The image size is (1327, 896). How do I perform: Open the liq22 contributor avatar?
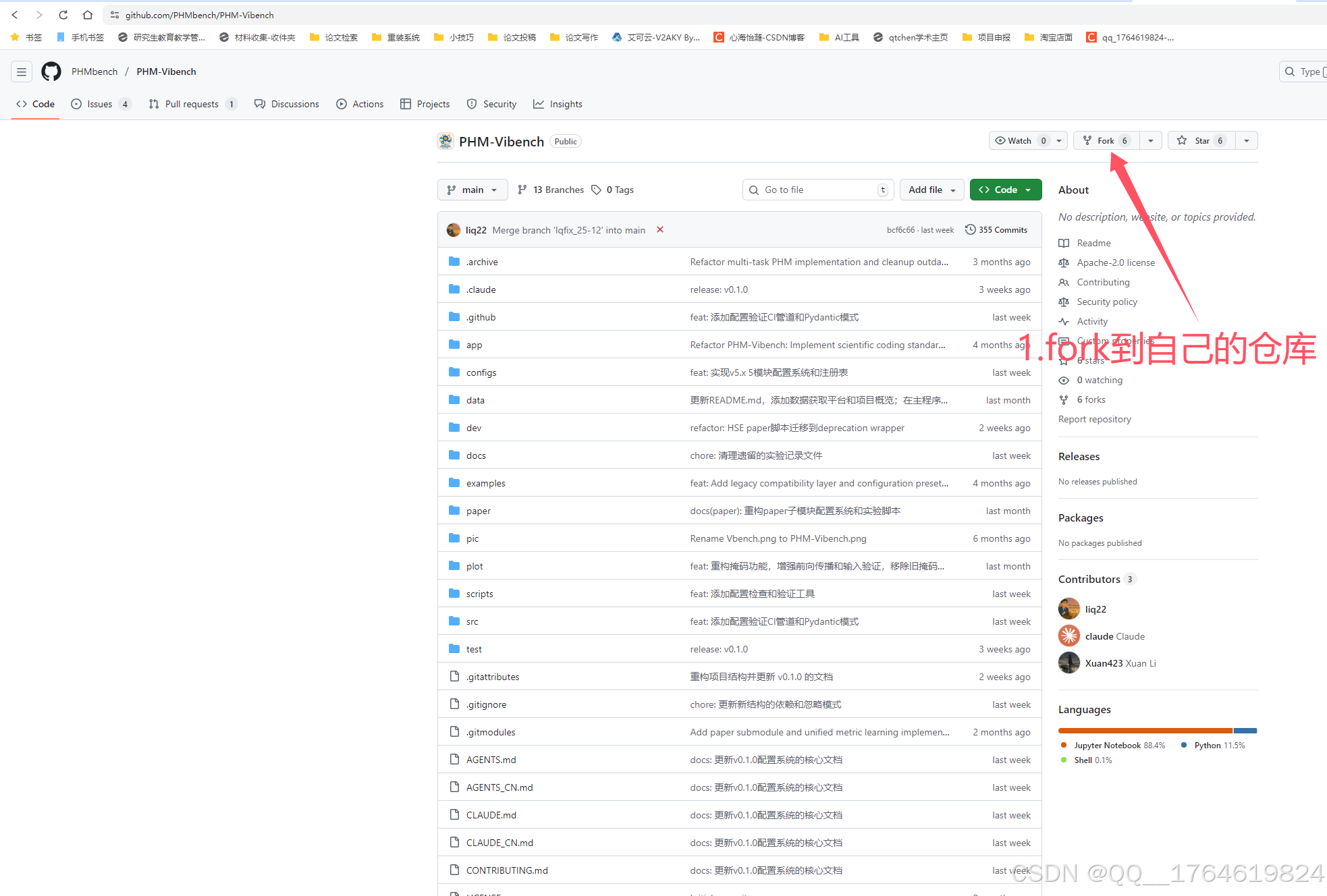tap(1068, 609)
